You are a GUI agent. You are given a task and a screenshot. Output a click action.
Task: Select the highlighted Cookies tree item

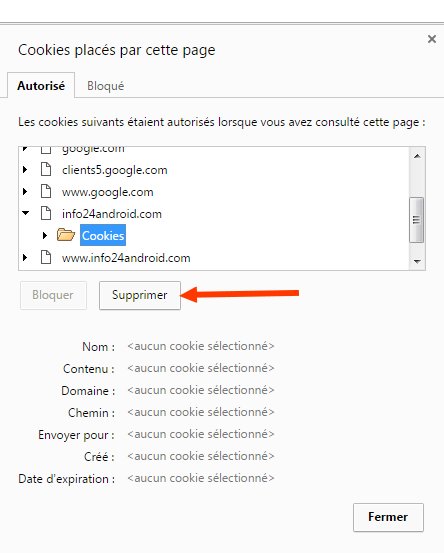103,235
